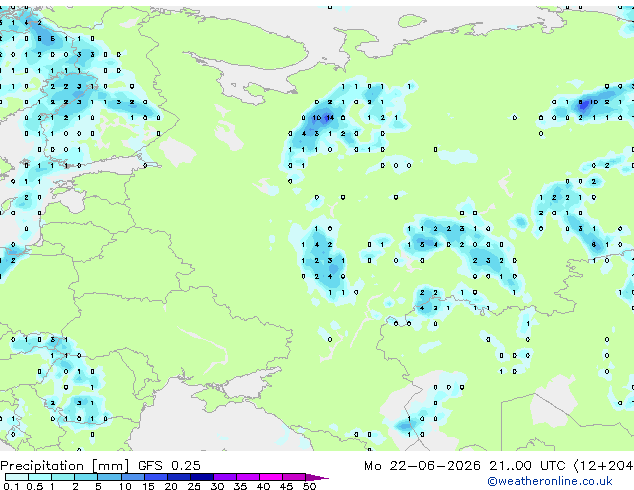Click the "10" value beside the 14
This screenshot has height=490, width=634.
317,118
